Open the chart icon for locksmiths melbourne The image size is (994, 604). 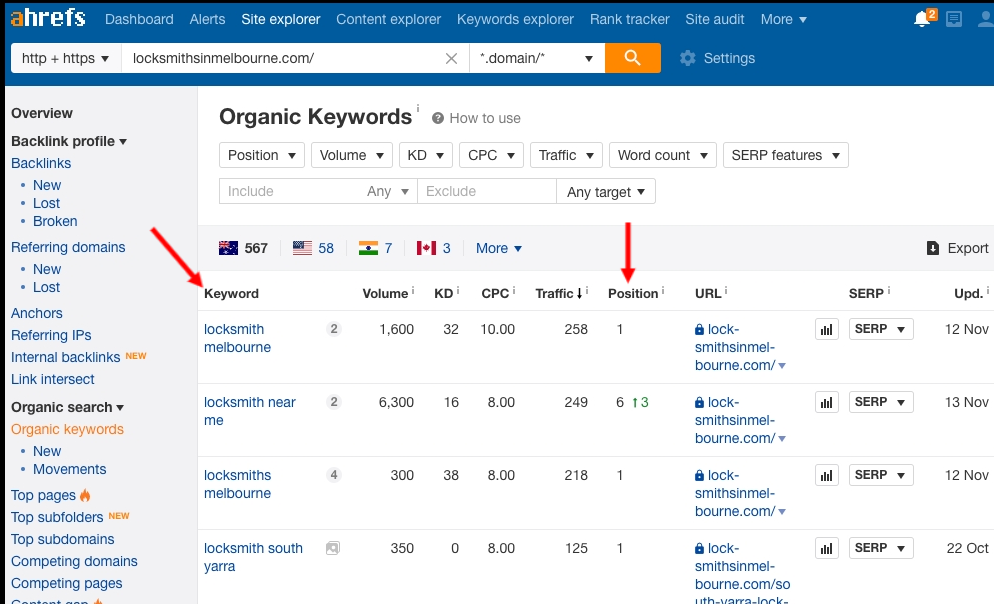click(827, 475)
